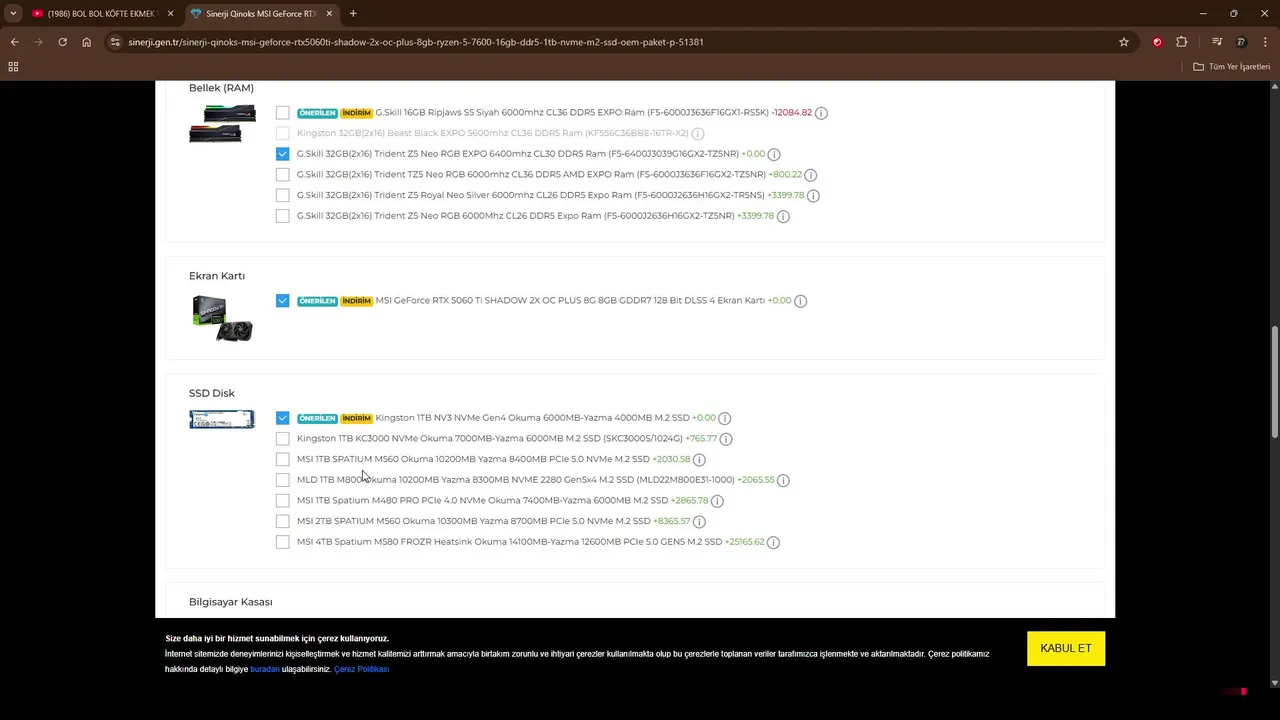The width and height of the screenshot is (1280, 720).
Task: View site information icon in address bar
Action: pos(115,42)
